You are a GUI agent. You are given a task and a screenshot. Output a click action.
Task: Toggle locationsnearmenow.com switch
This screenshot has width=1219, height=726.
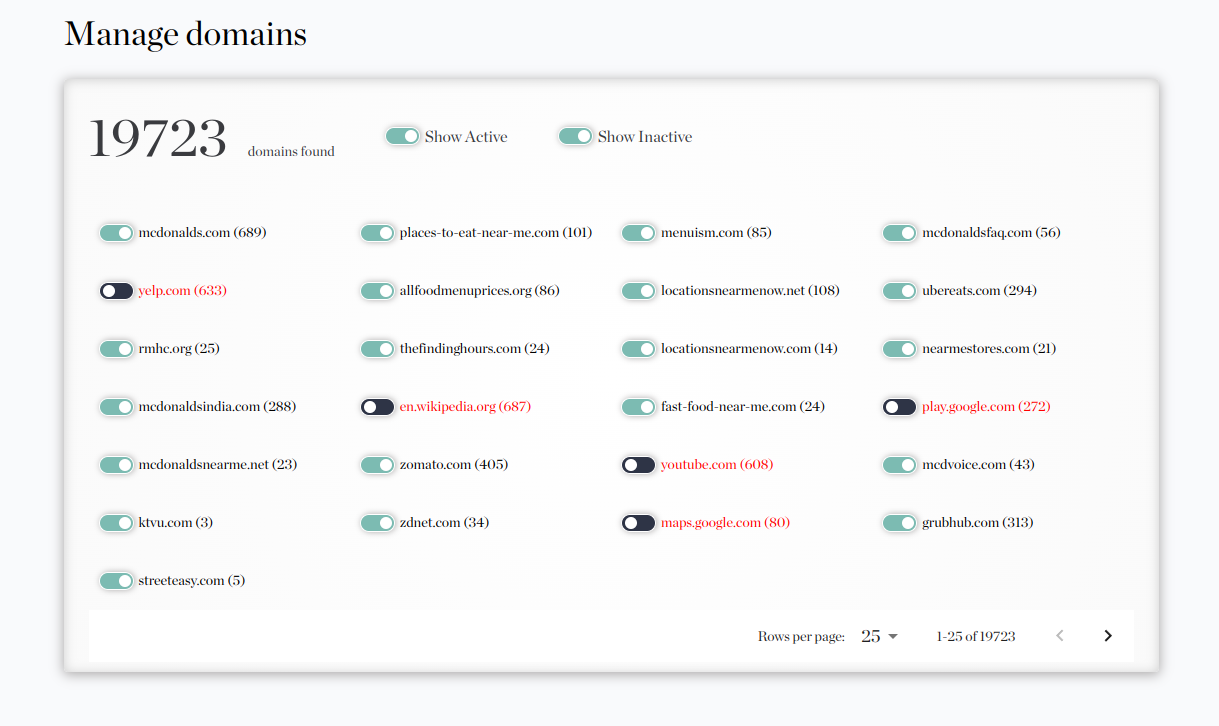[x=638, y=349]
